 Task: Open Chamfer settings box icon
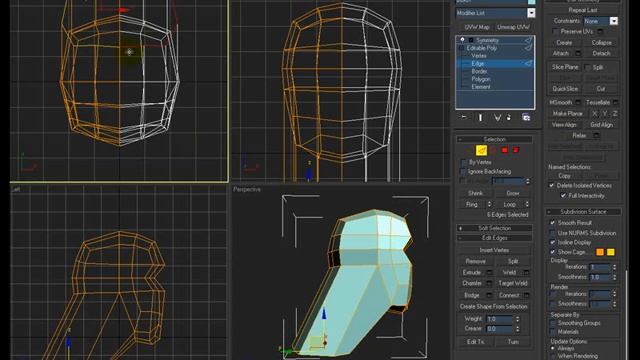tap(489, 283)
